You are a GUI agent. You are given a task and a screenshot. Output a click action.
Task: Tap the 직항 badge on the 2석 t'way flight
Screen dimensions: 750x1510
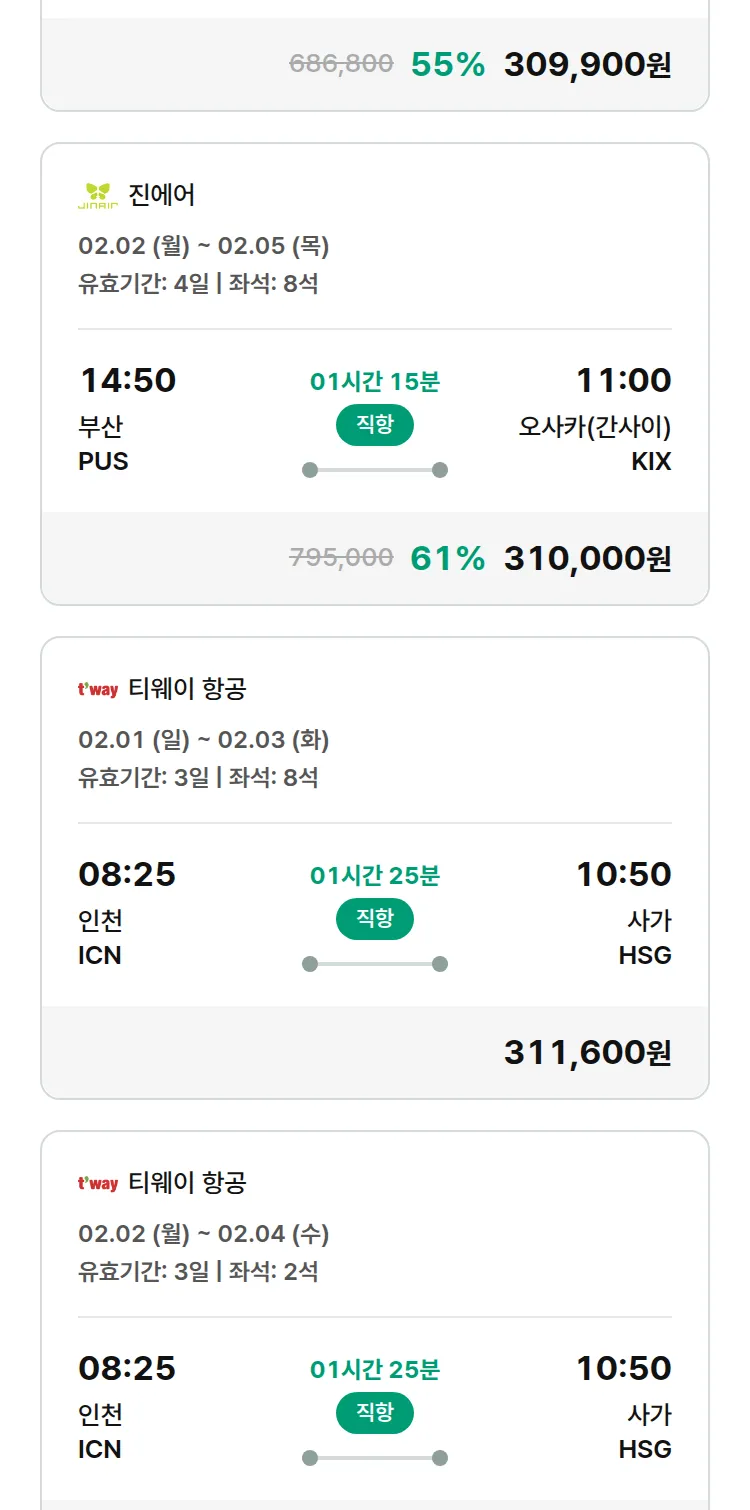[x=375, y=1413]
